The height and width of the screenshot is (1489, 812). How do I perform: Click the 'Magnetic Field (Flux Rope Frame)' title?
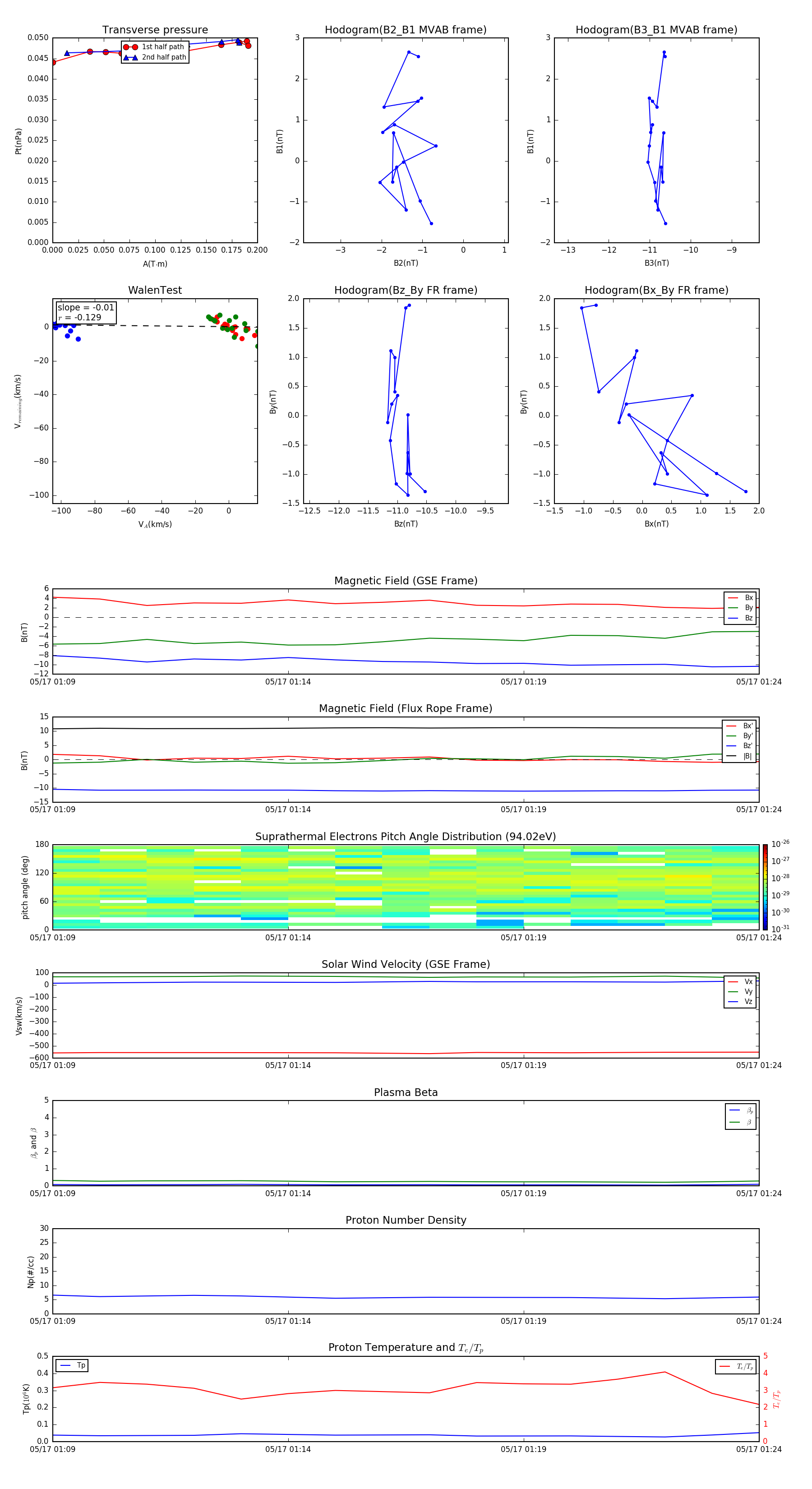coord(406,709)
